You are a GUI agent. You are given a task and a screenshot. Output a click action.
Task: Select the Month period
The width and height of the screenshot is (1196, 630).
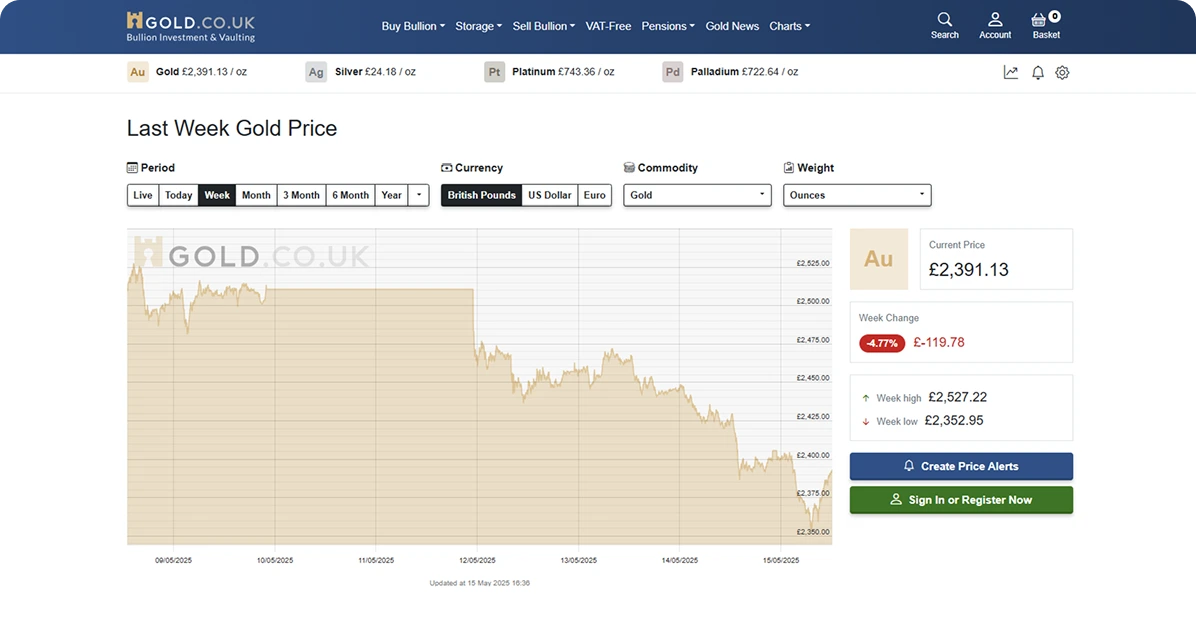256,195
